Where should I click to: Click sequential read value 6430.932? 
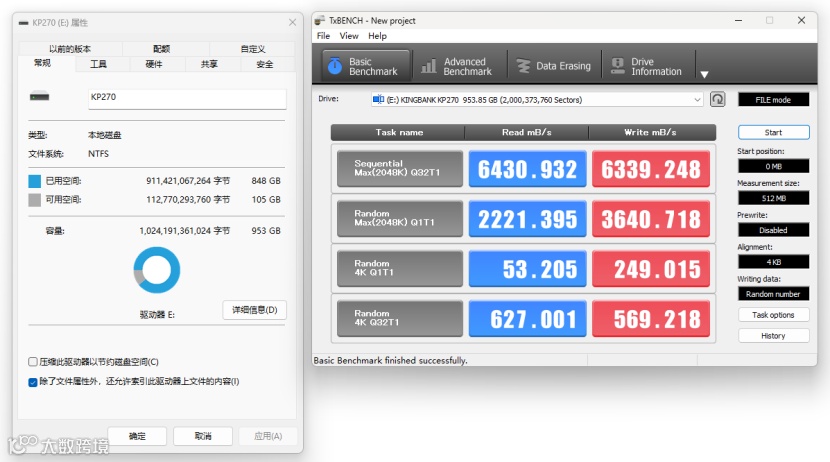527,169
